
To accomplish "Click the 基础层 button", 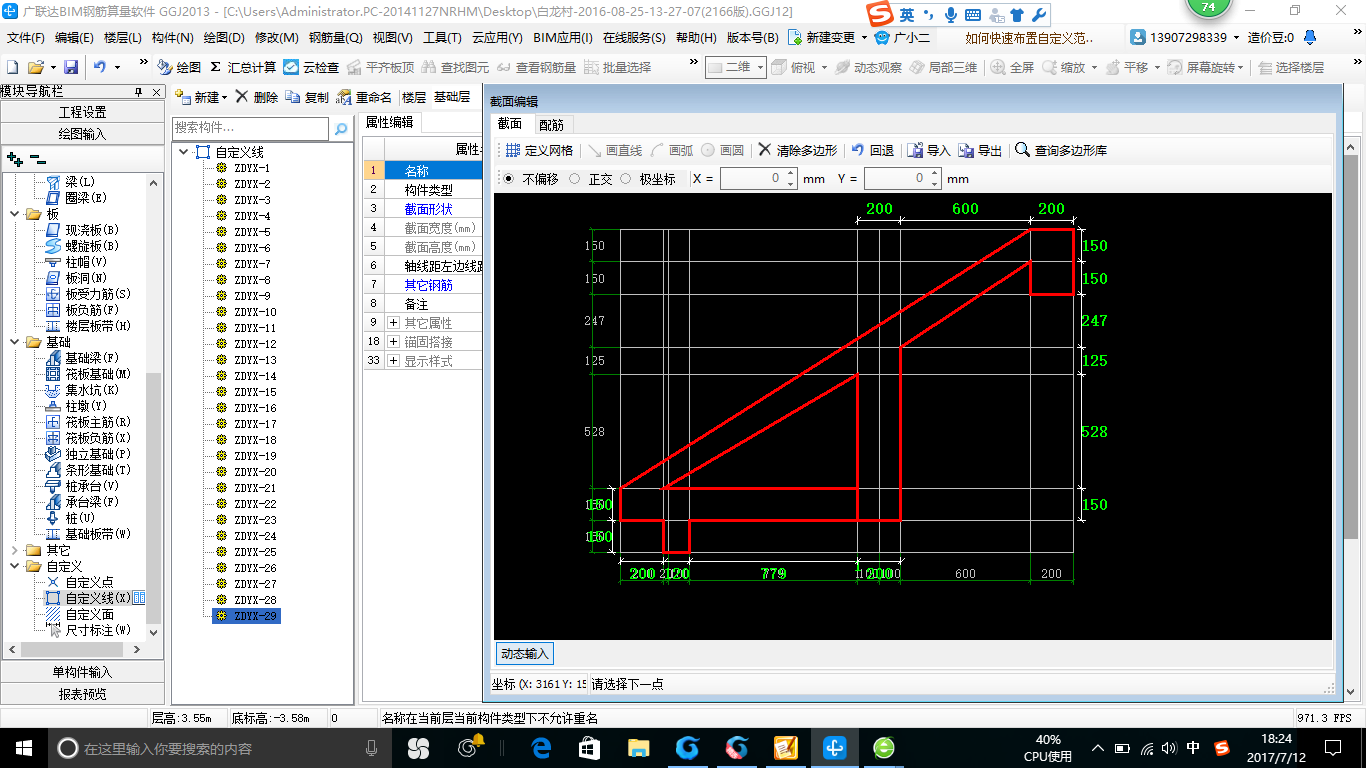I will pyautogui.click(x=452, y=97).
